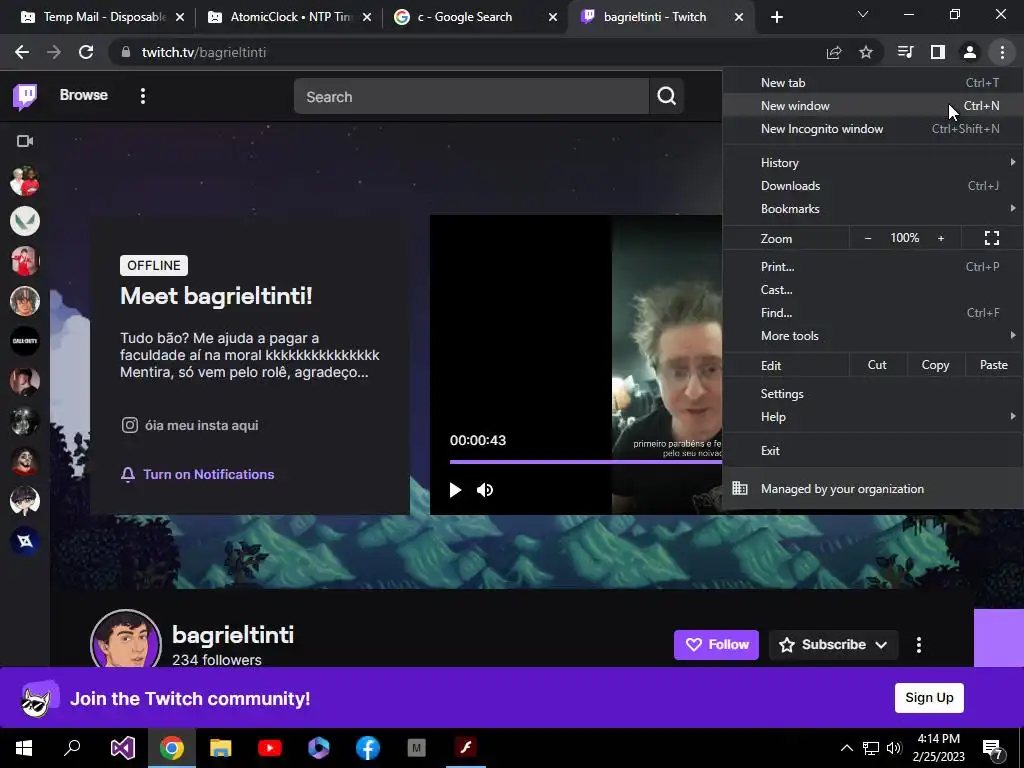This screenshot has width=1024, height=768.
Task: Select New tab in Chrome menu
Action: point(873,83)
